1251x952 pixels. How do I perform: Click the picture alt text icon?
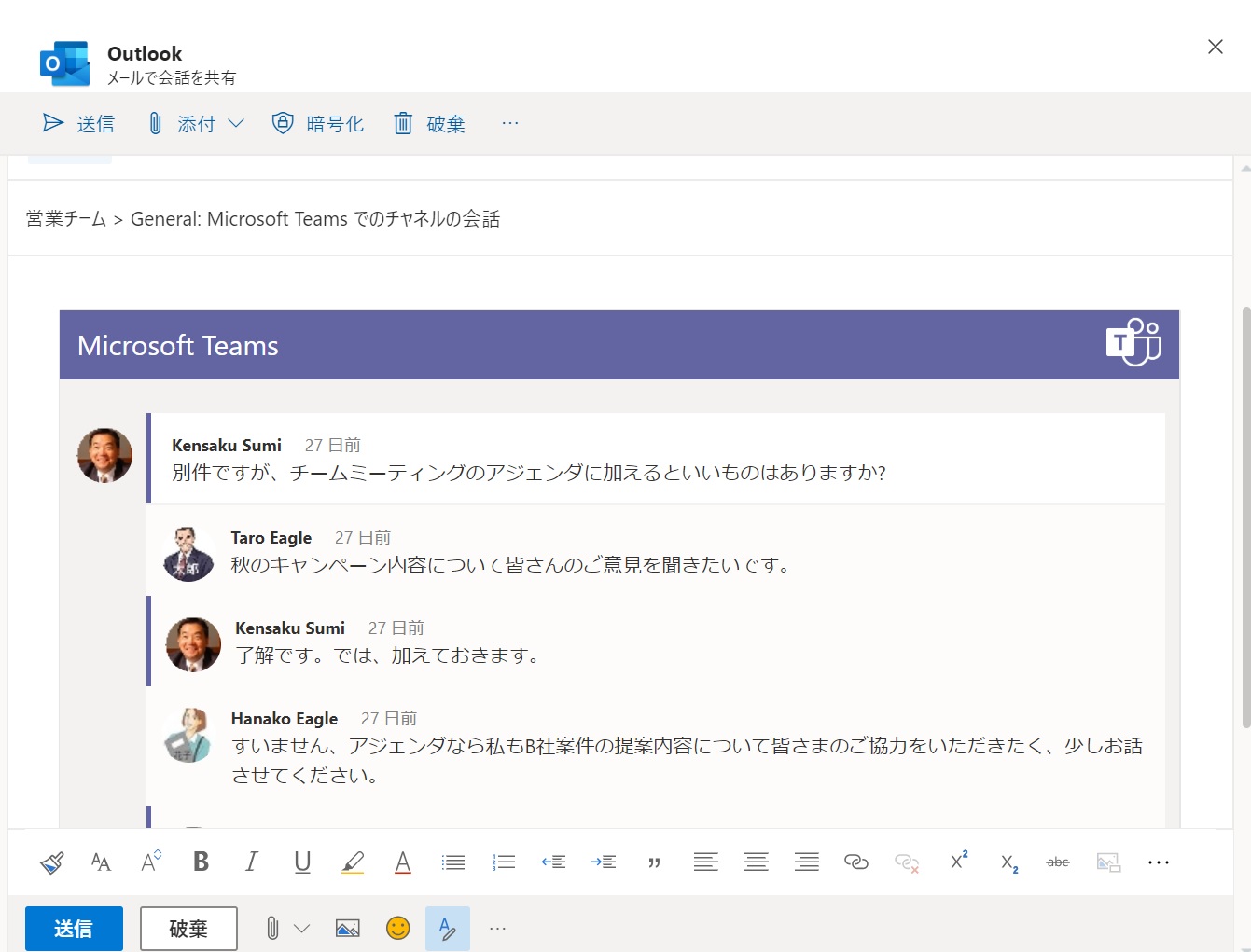(1108, 862)
